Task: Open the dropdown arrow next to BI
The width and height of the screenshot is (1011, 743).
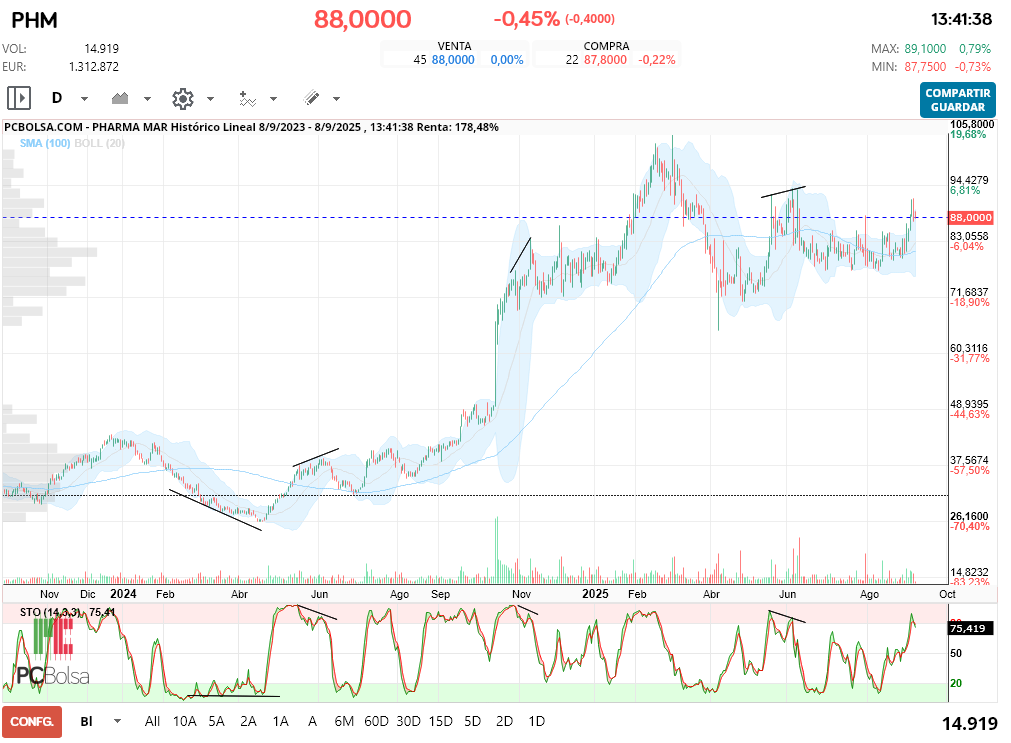Action: [117, 721]
